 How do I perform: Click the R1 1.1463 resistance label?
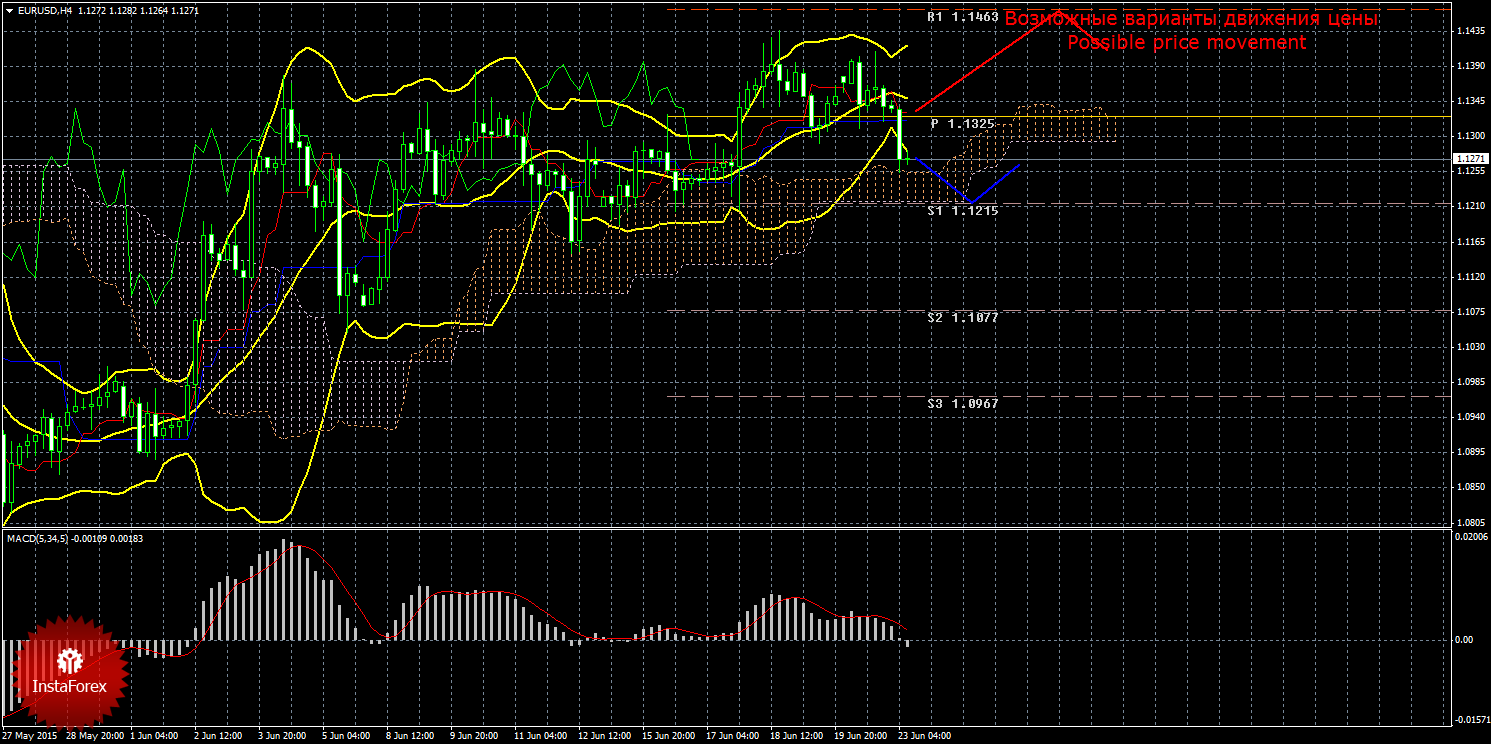coord(962,18)
